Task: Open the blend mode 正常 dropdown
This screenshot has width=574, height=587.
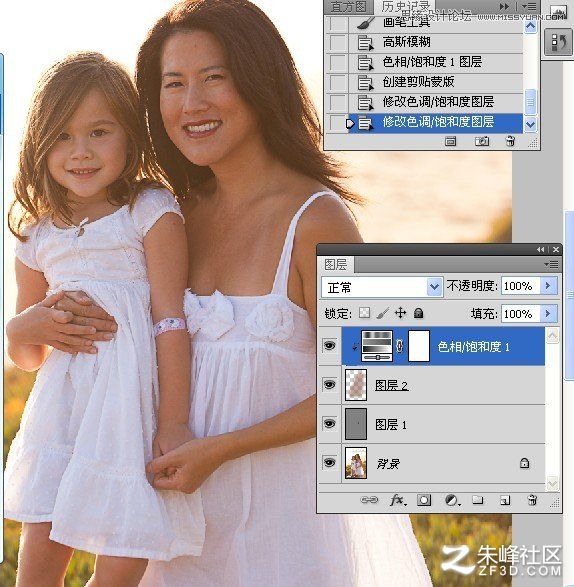Action: point(382,288)
